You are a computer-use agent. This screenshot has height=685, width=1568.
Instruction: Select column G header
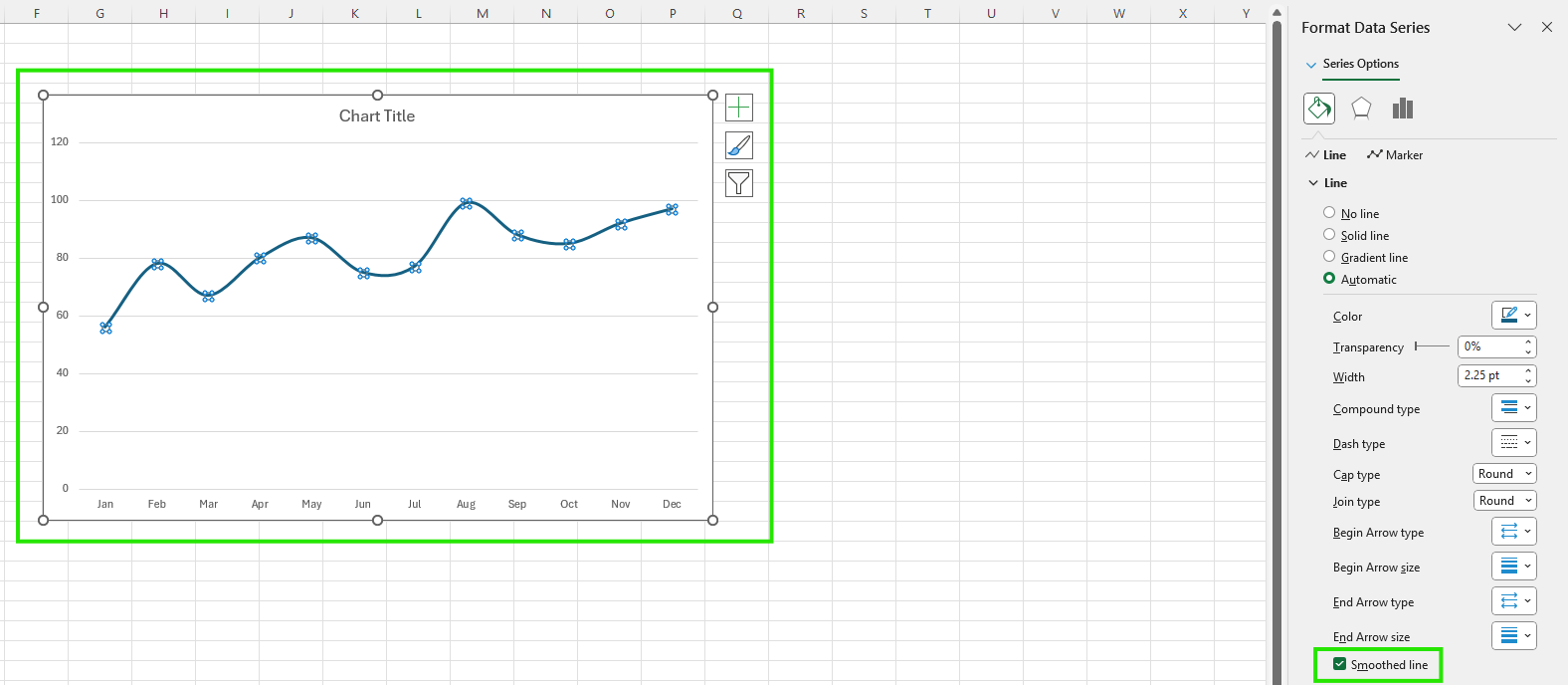(100, 13)
